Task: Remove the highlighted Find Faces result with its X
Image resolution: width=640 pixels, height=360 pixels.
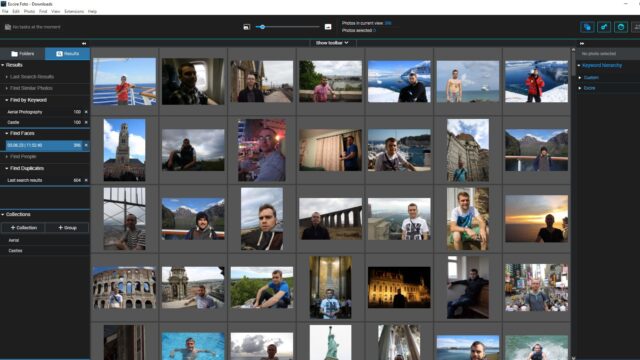Action: pos(86,145)
